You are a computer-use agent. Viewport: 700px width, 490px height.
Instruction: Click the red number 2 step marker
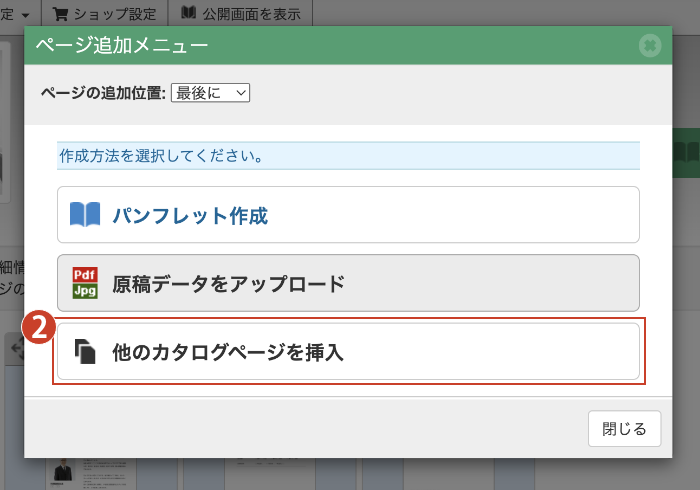point(38,329)
